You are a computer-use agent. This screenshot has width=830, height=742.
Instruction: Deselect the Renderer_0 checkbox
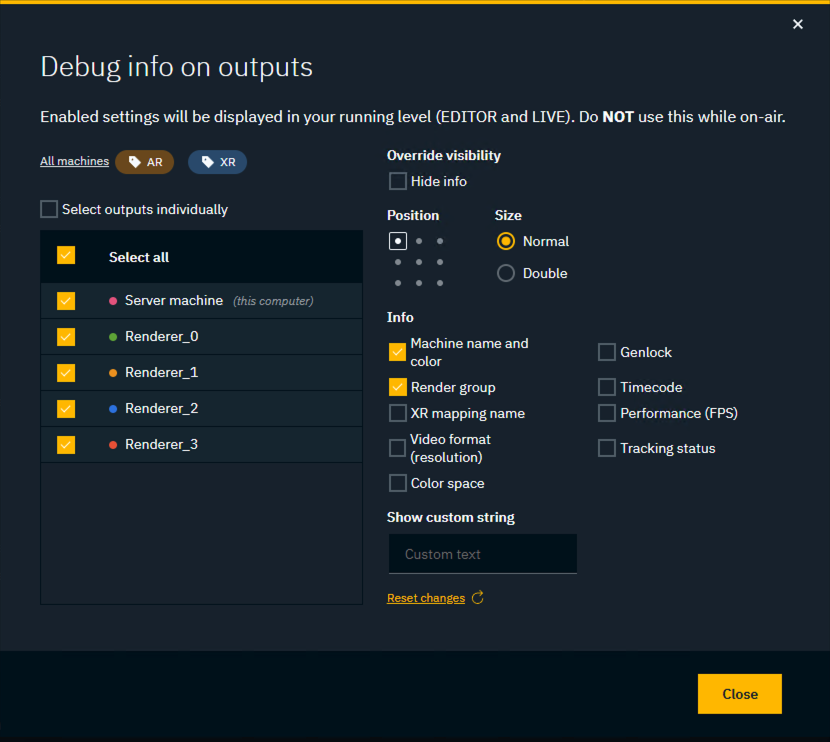(66, 337)
